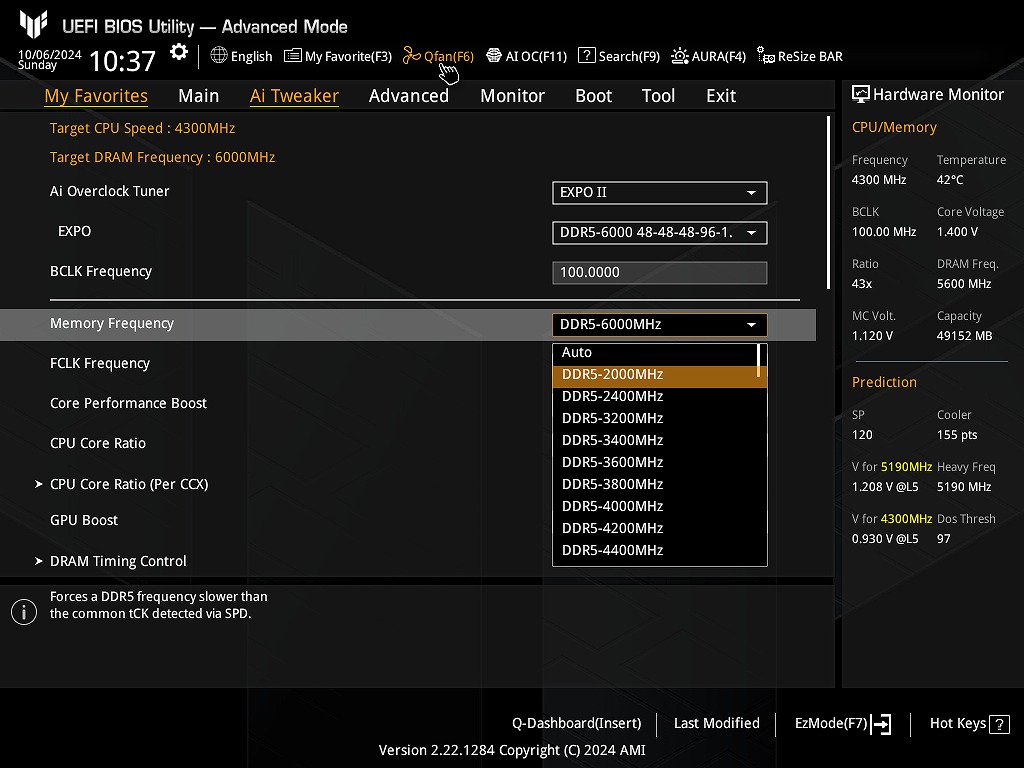Click the Qfan fan icon
Image resolution: width=1024 pixels, height=768 pixels.
[x=411, y=56]
